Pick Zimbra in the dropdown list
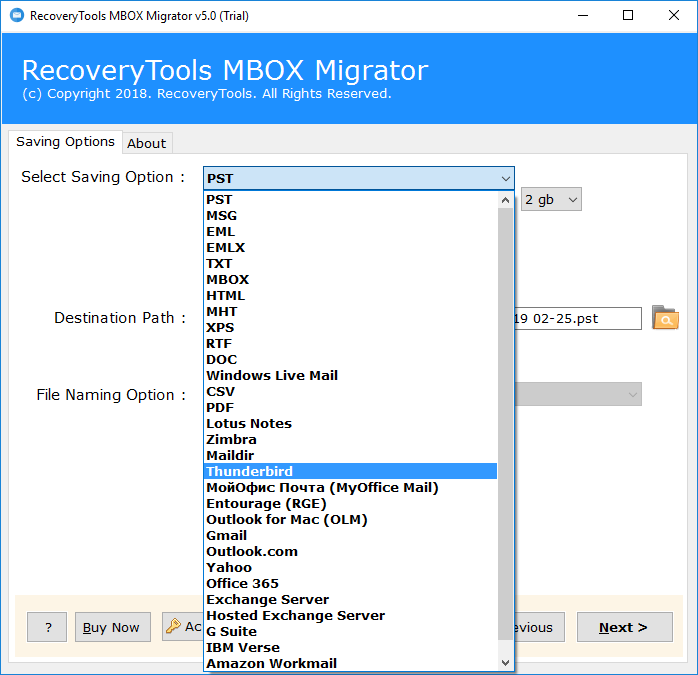 [x=351, y=439]
